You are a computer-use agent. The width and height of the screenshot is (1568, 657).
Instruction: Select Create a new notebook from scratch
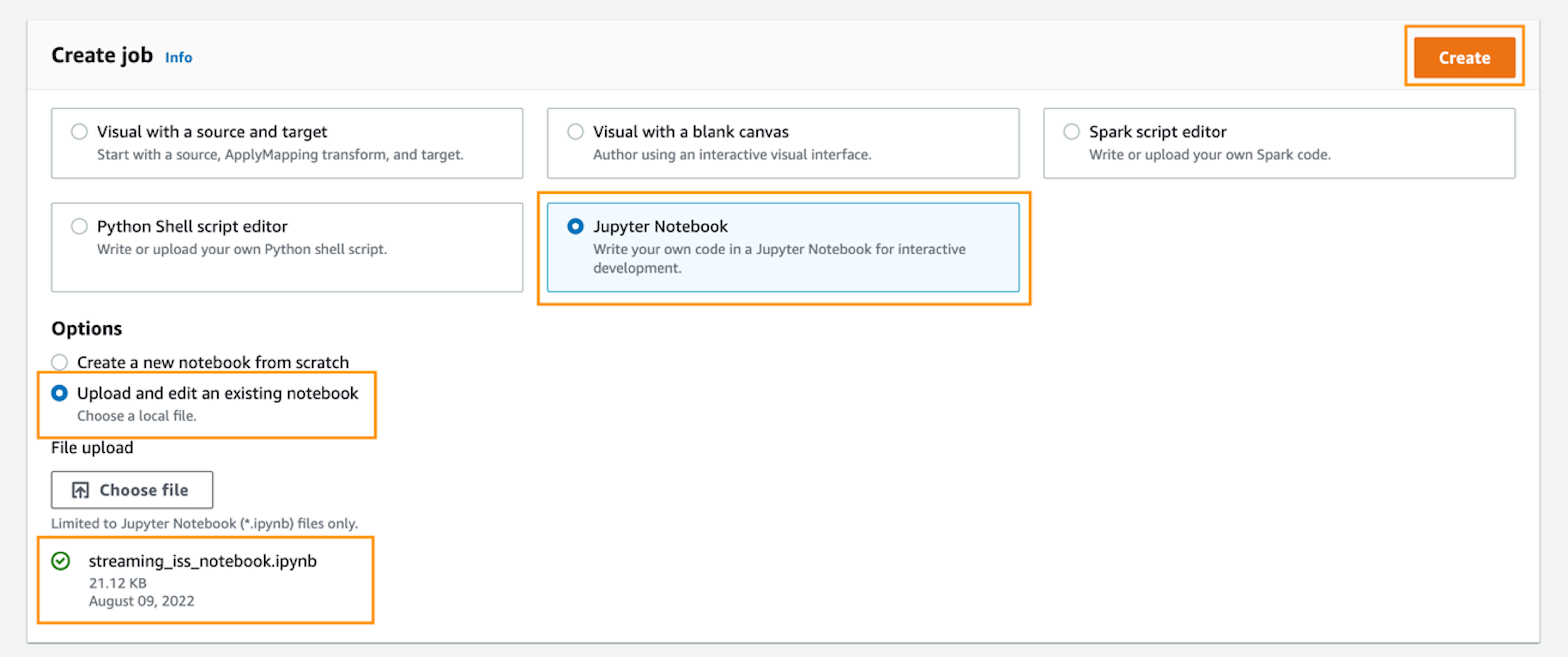click(59, 361)
